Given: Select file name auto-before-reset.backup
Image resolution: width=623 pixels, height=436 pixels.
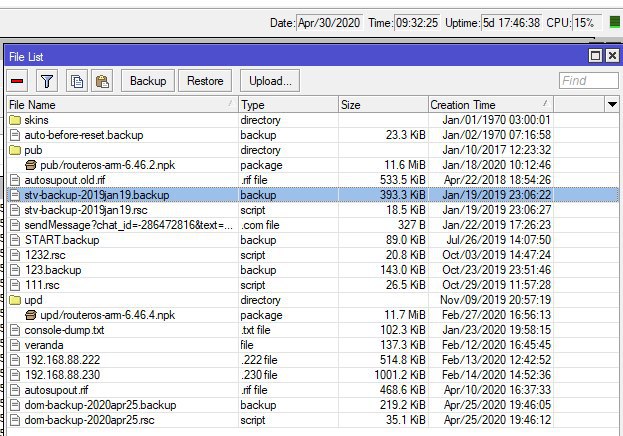Looking at the screenshot, I should point(84,135).
